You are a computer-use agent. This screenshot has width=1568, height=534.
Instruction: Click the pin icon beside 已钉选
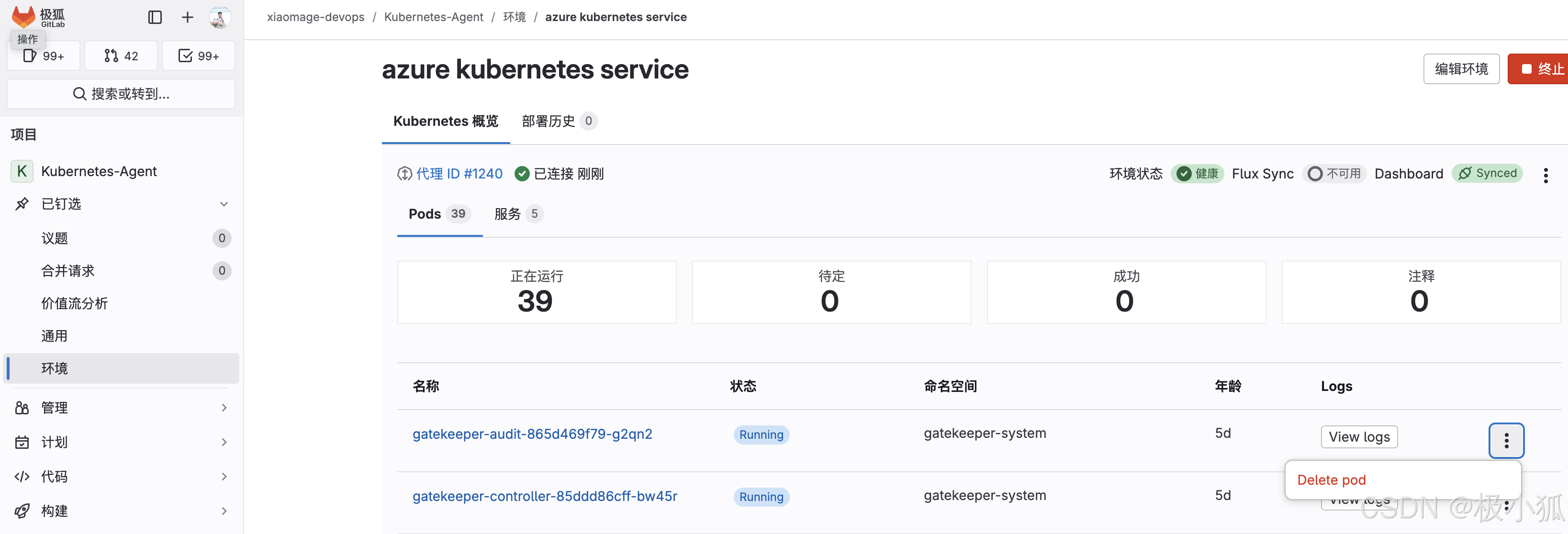(22, 204)
